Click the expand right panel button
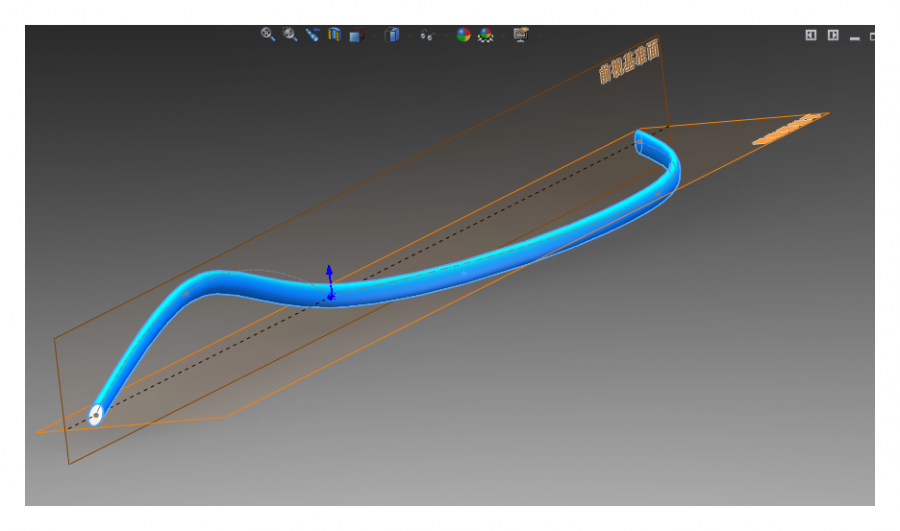The width and height of the screenshot is (900, 531). coord(833,35)
